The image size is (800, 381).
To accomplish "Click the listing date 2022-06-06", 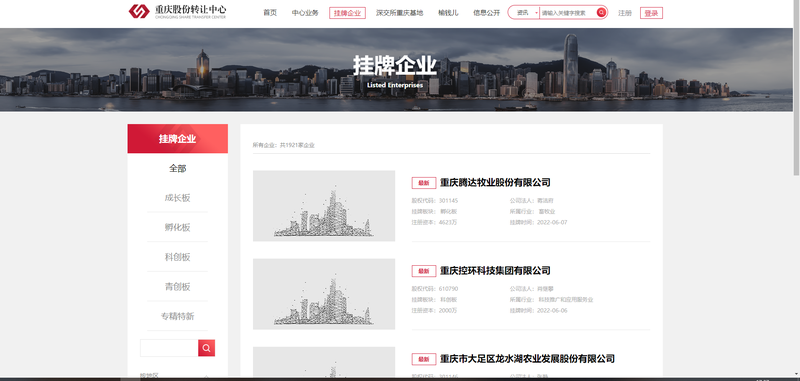I will 552,311.
